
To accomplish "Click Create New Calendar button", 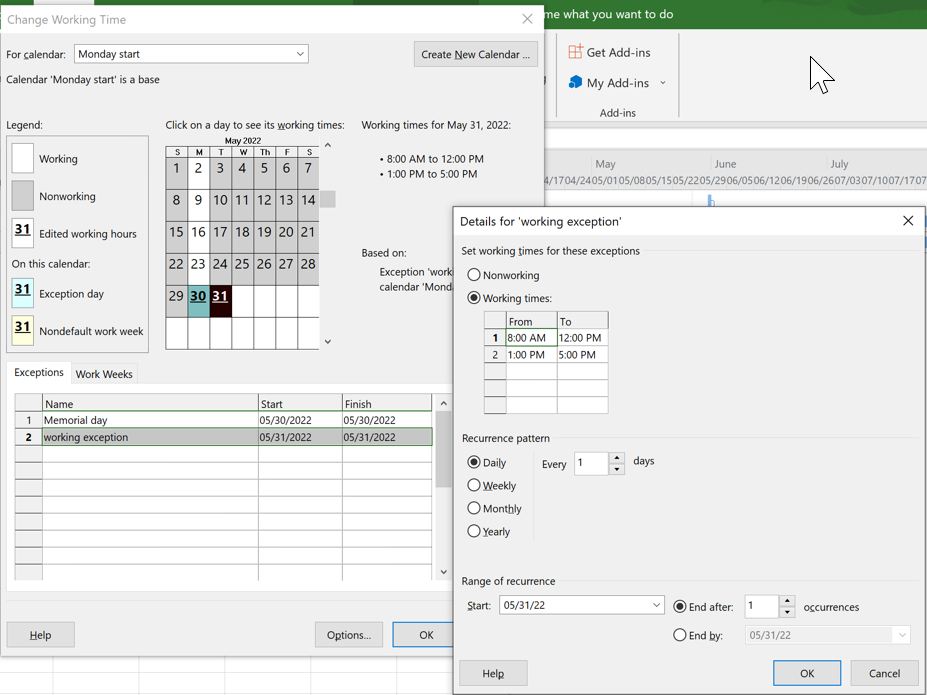I will click(475, 54).
